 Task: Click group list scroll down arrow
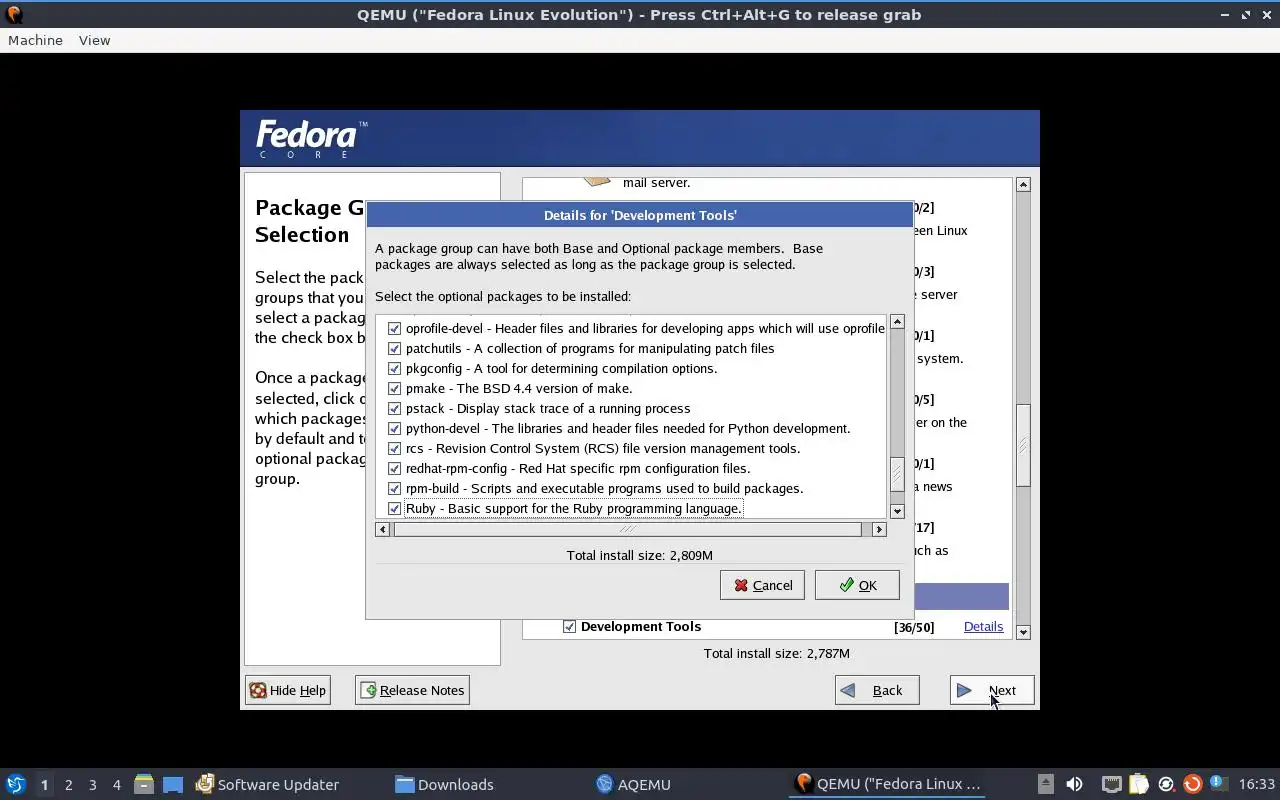(1023, 632)
